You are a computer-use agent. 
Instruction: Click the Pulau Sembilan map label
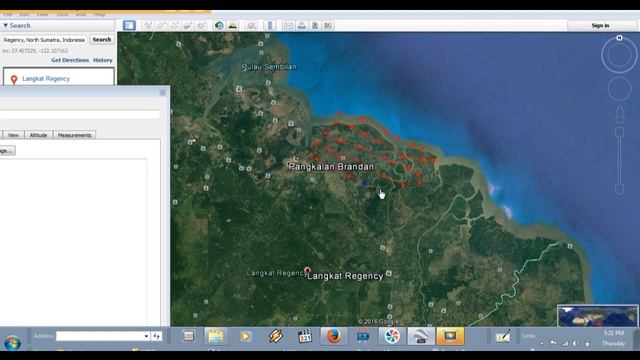(269, 67)
